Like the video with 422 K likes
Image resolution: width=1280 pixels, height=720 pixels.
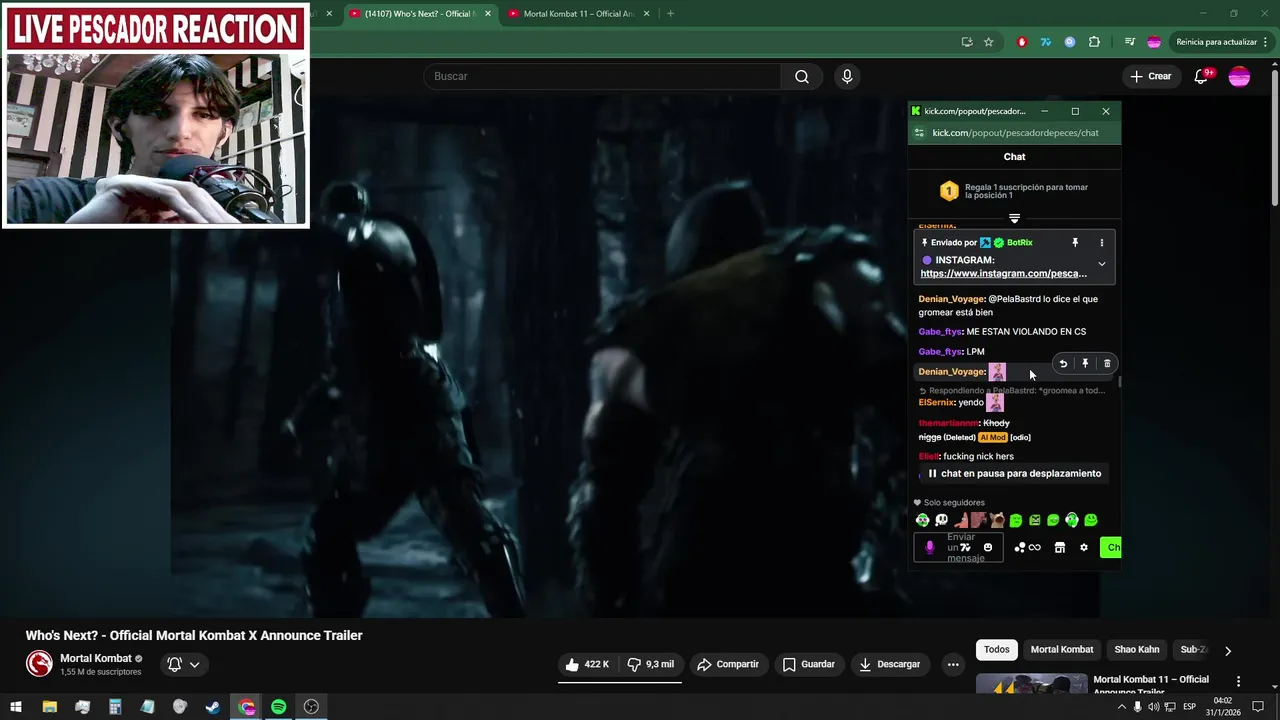tap(586, 664)
